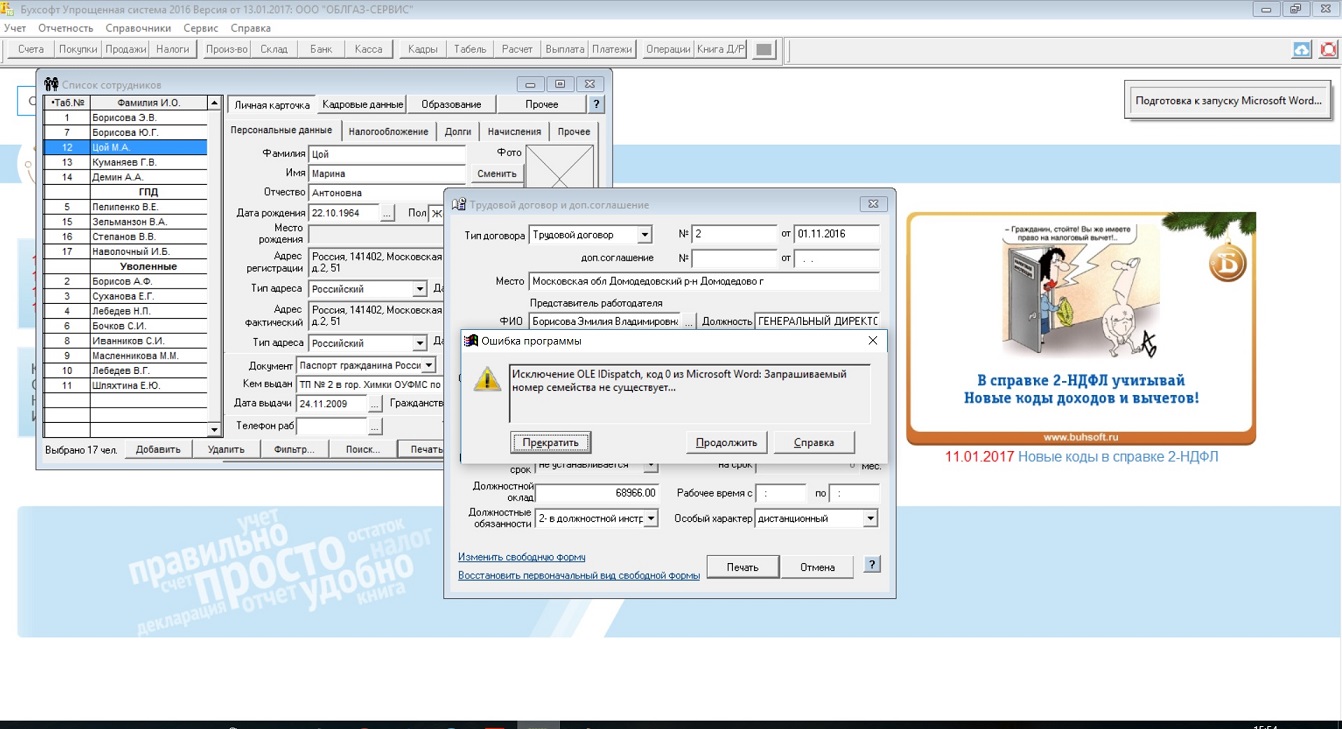Click the ellipsis button beside Дата рождения
Viewport: 1342px width, 729px height.
click(387, 213)
